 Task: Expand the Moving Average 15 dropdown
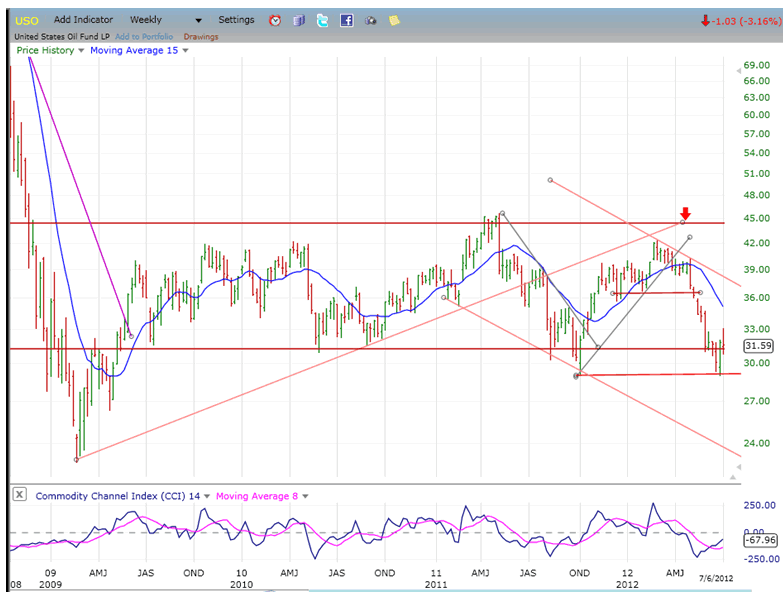(185, 51)
